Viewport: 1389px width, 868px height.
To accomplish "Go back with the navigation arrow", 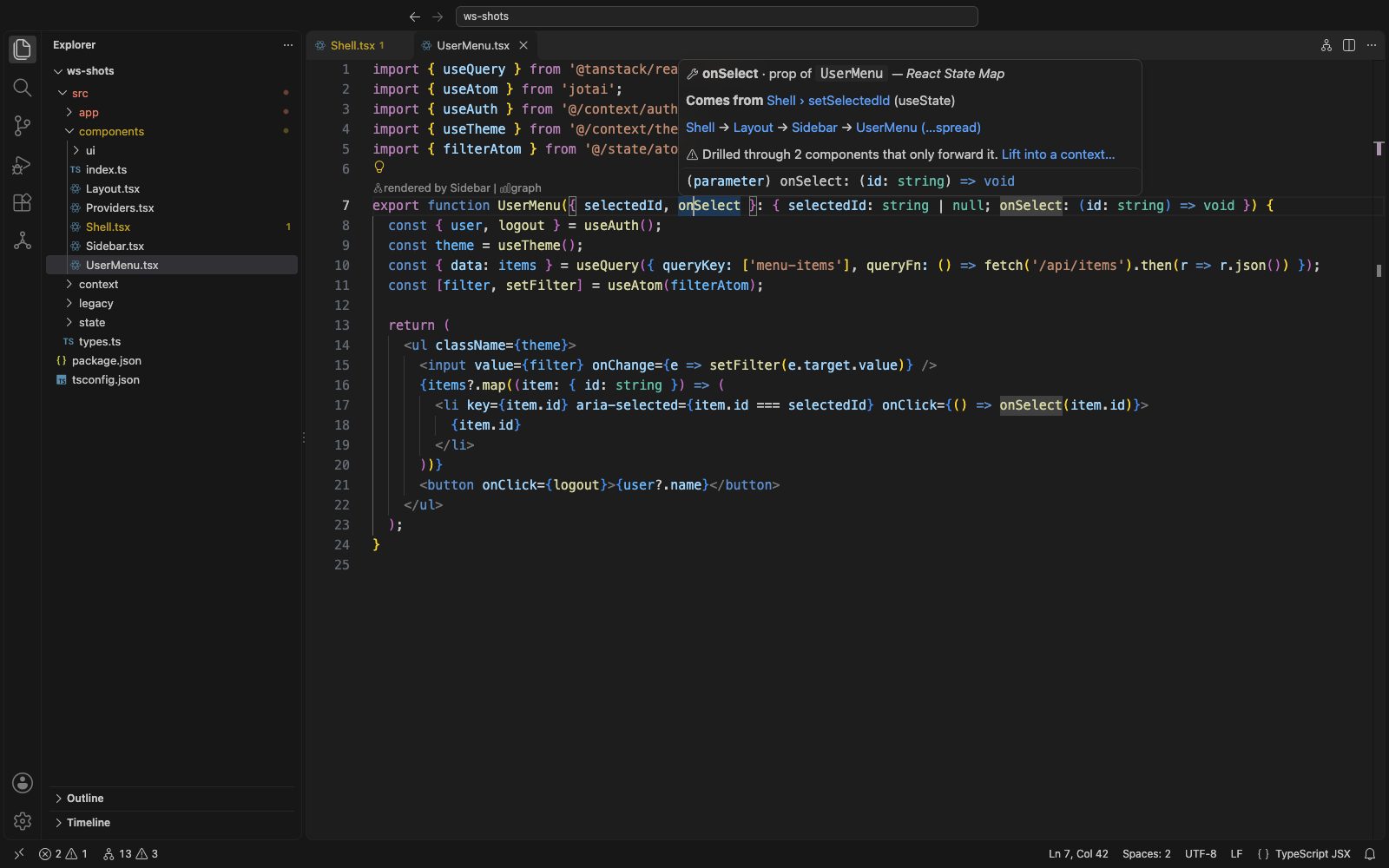I will tap(415, 16).
